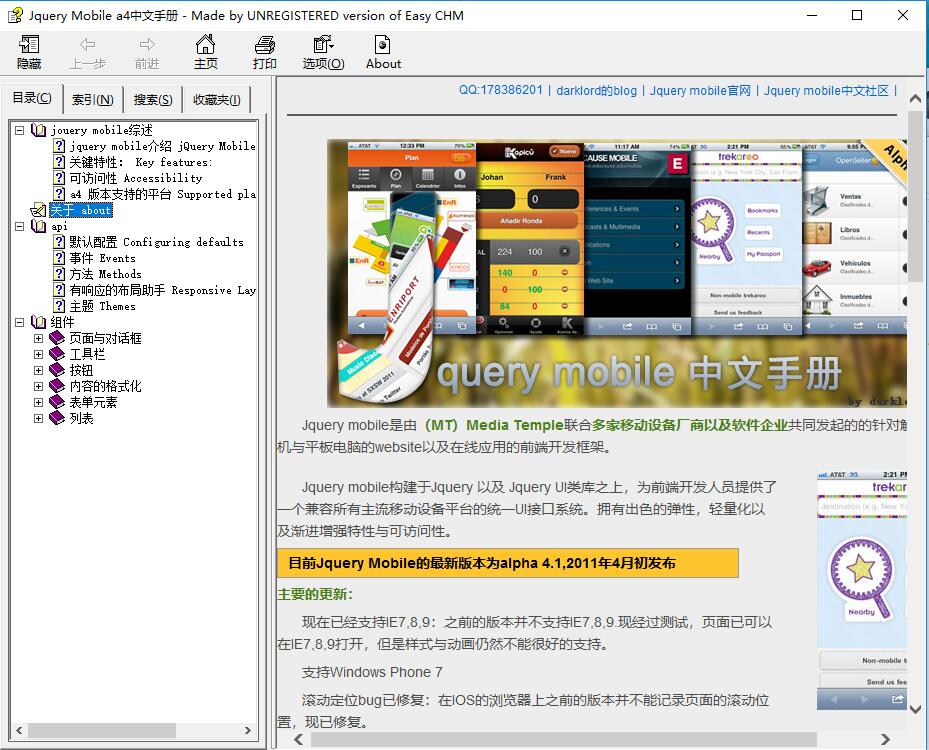
Task: Go to 主页 home icon
Action: [x=206, y=44]
